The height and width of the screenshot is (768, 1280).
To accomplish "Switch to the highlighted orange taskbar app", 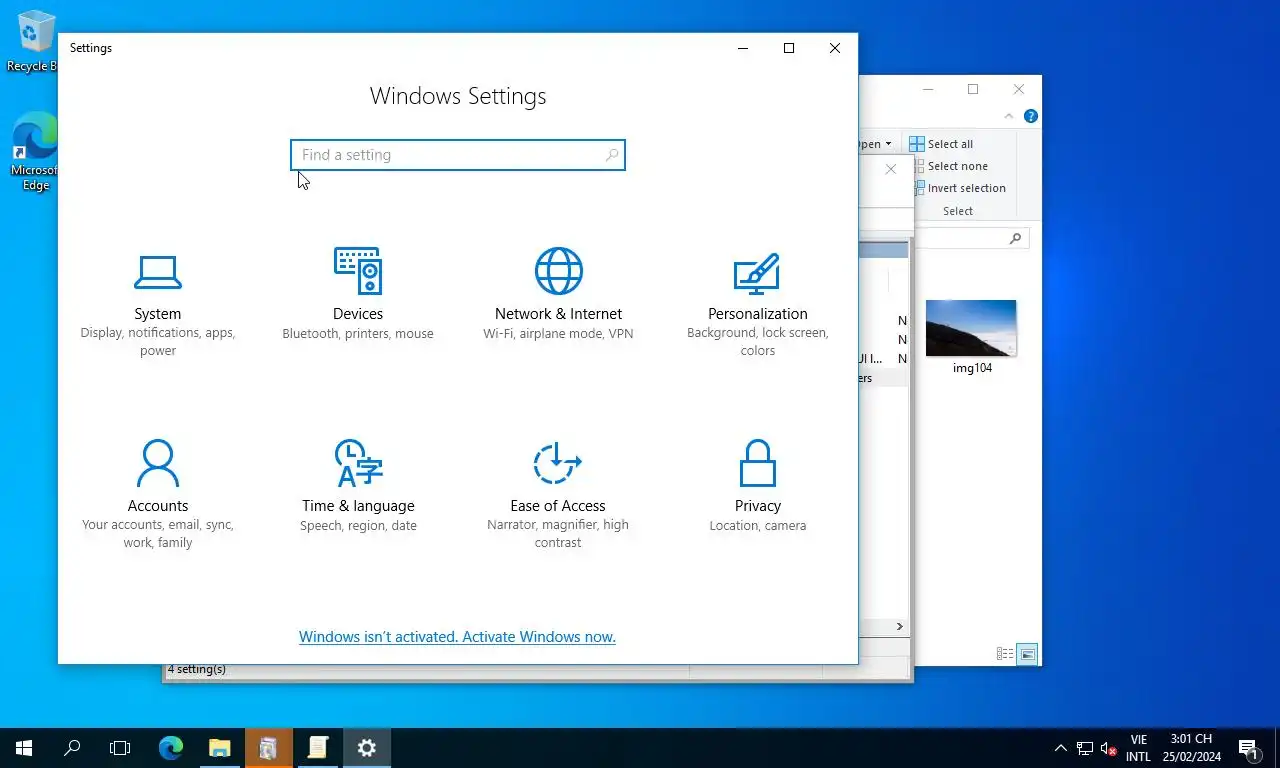I will tap(268, 747).
